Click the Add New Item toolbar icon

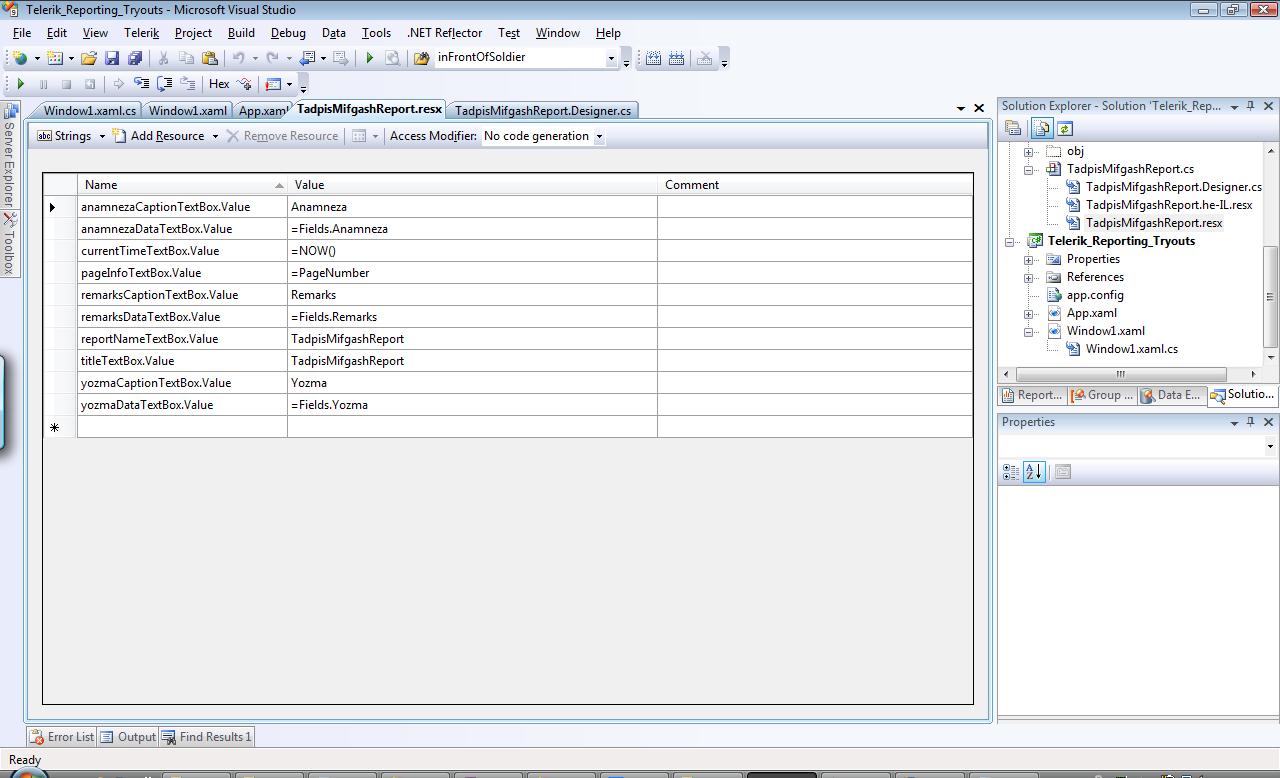55,58
